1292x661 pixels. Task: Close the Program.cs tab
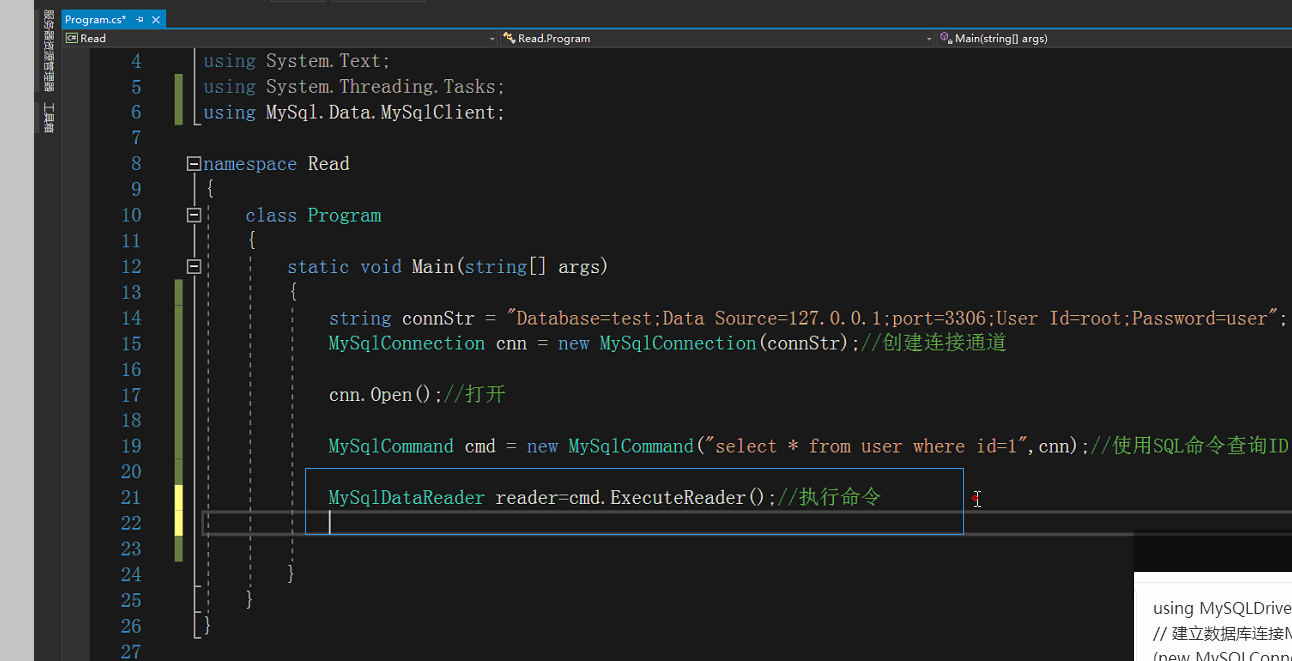156,19
